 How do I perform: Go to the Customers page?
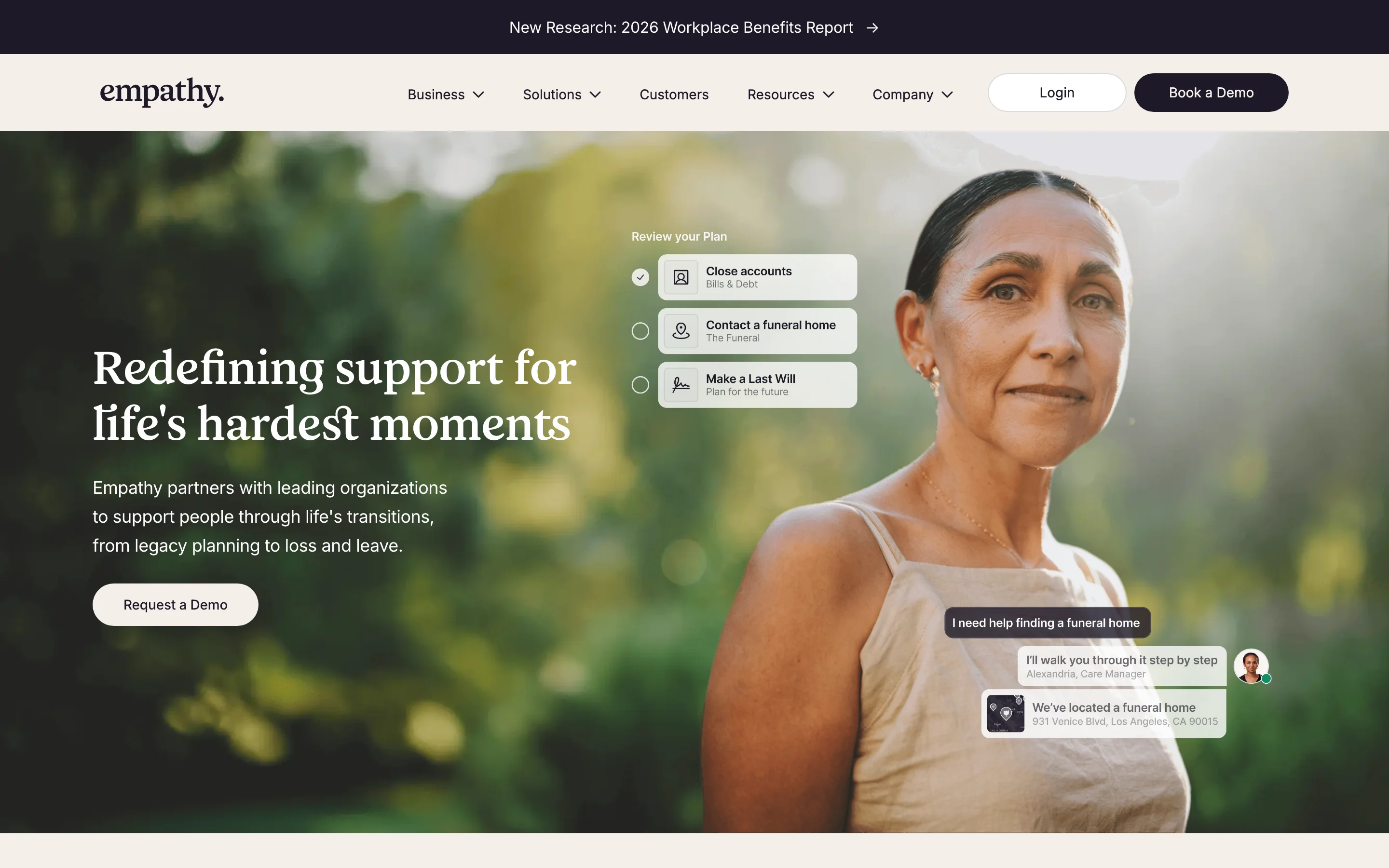(674, 95)
